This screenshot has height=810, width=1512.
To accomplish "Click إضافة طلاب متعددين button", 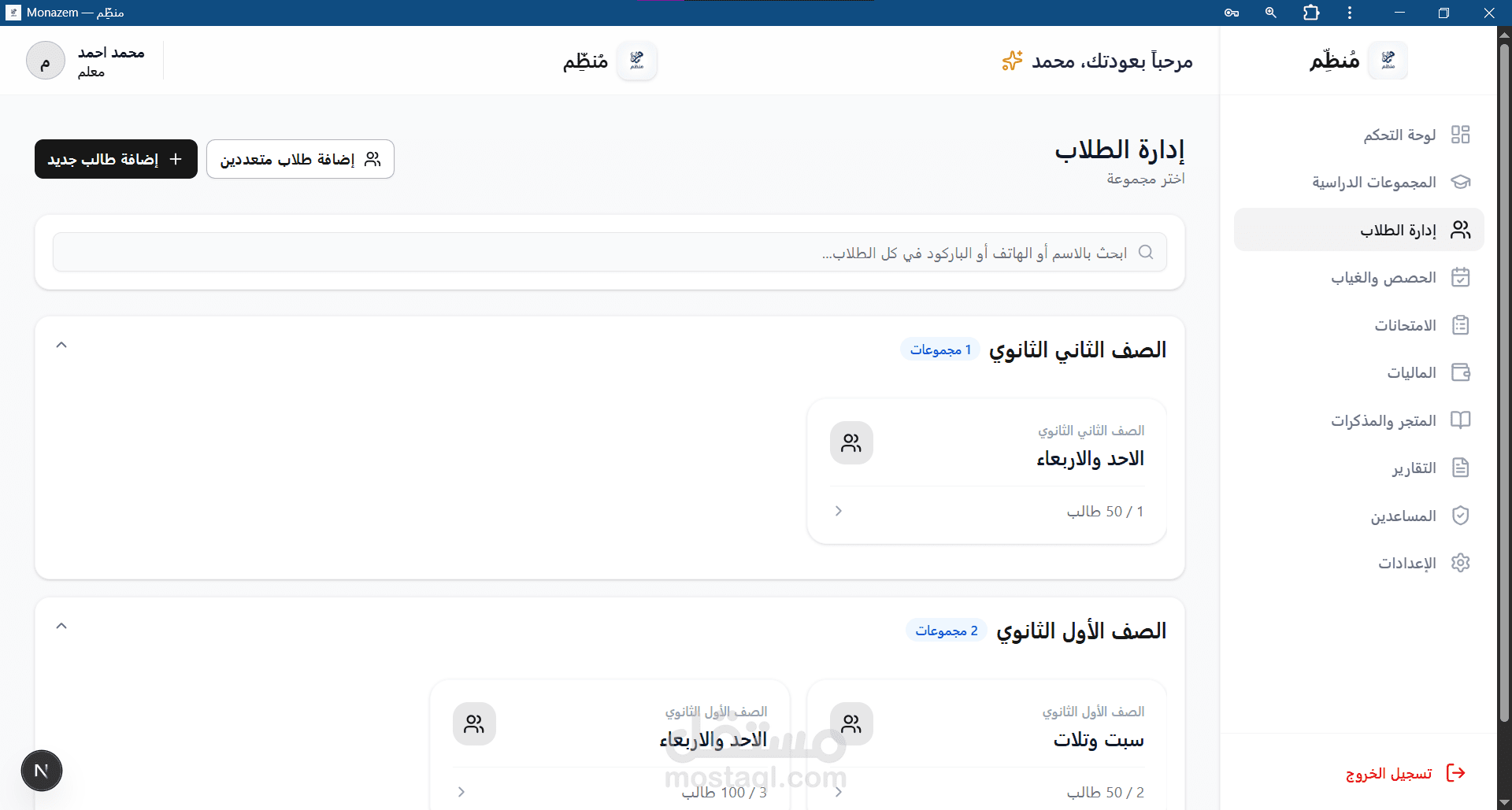I will [x=300, y=159].
